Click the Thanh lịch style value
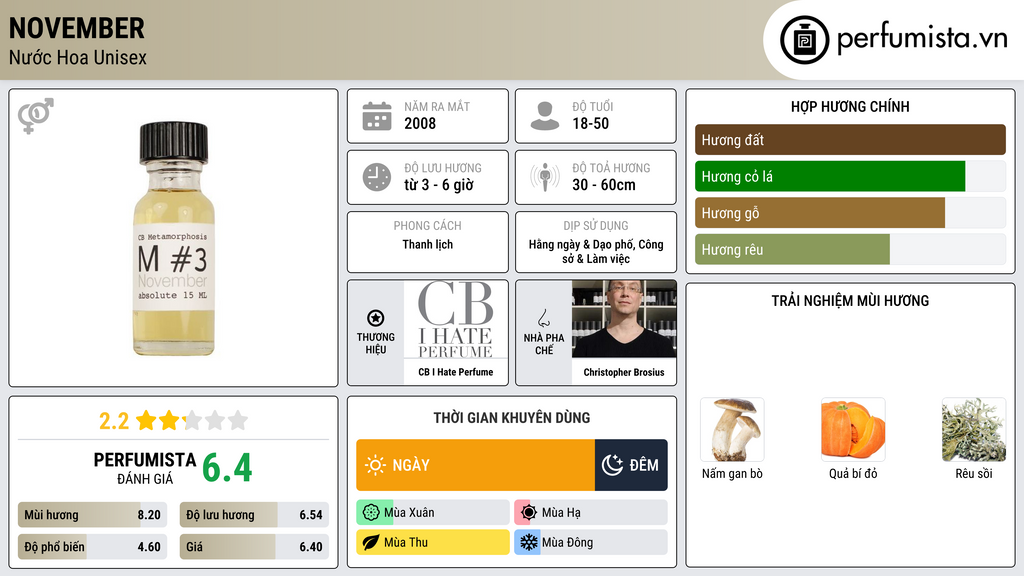1024x576 pixels. 427,244
